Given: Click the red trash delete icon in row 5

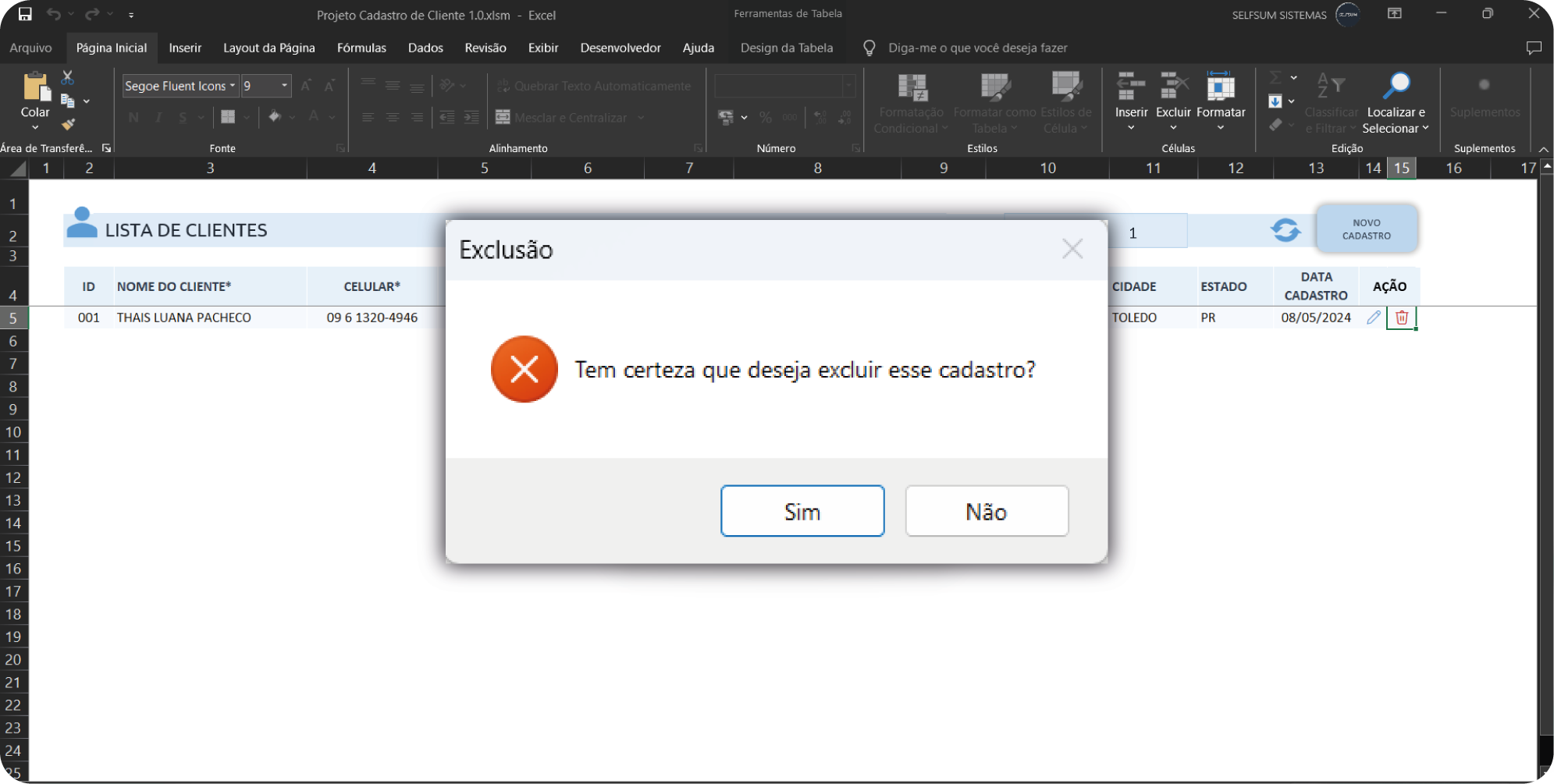Looking at the screenshot, I should click(x=1401, y=318).
